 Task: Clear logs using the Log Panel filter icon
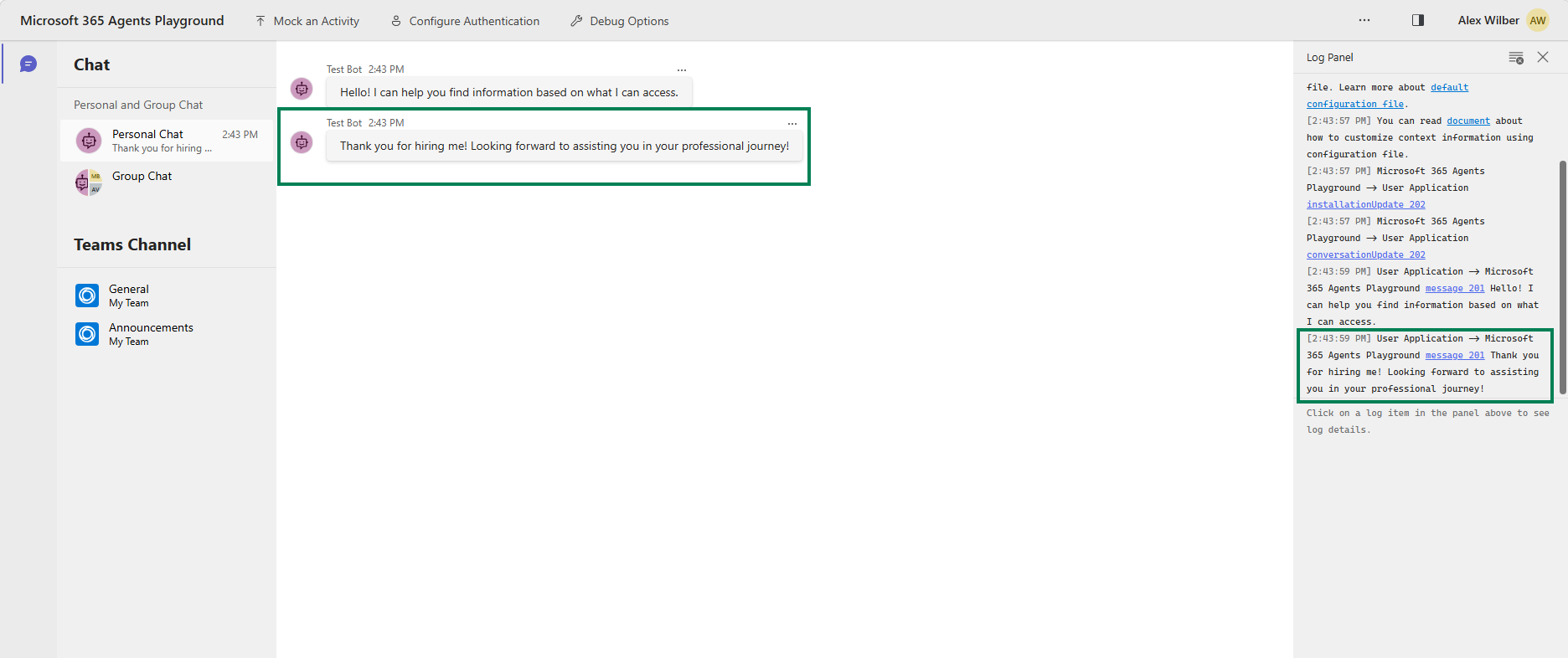coord(1516,58)
